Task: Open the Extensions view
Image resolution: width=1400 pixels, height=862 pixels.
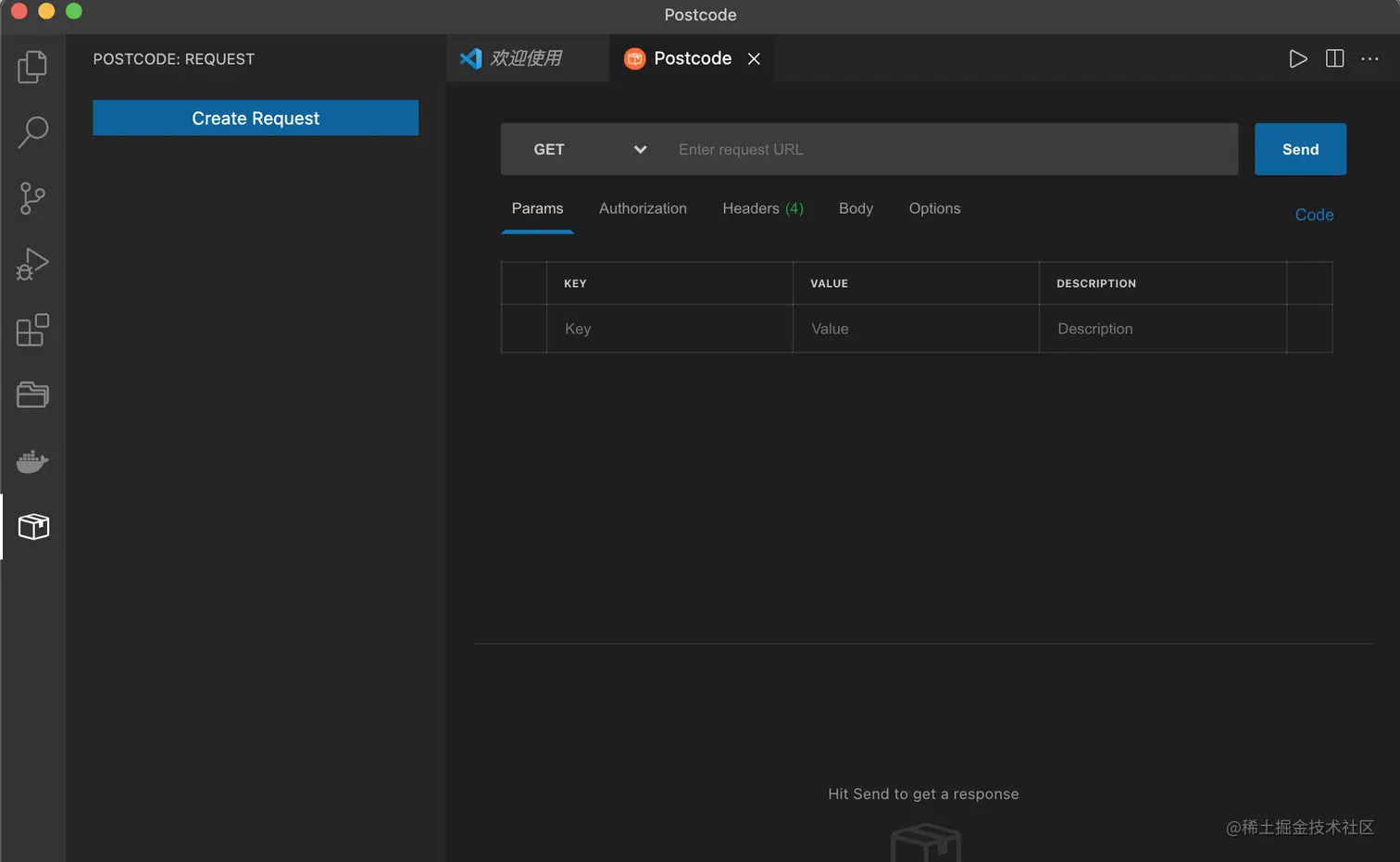Action: click(x=32, y=330)
